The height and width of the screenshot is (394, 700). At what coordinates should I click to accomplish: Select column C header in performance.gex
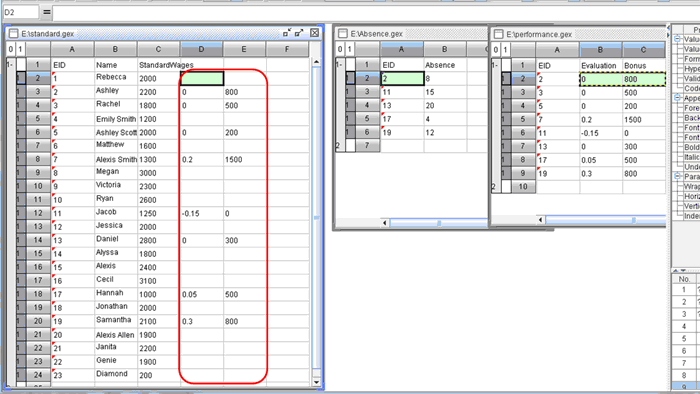click(643, 50)
